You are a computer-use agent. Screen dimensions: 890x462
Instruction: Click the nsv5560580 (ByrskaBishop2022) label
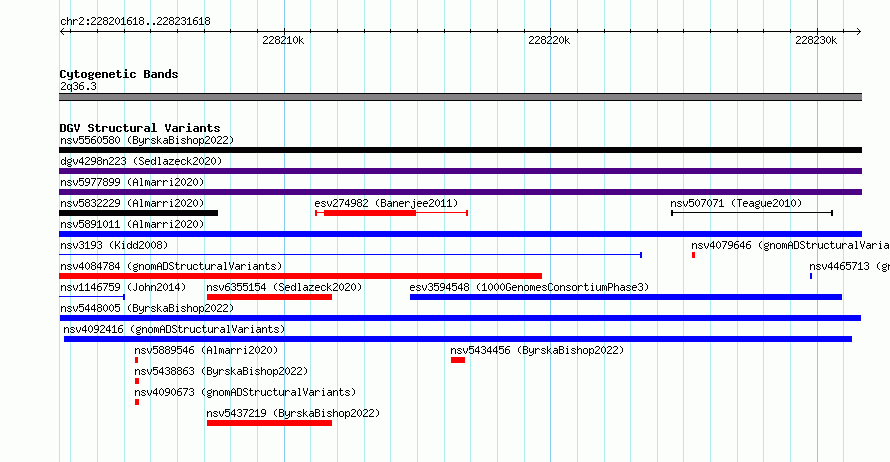[147, 140]
